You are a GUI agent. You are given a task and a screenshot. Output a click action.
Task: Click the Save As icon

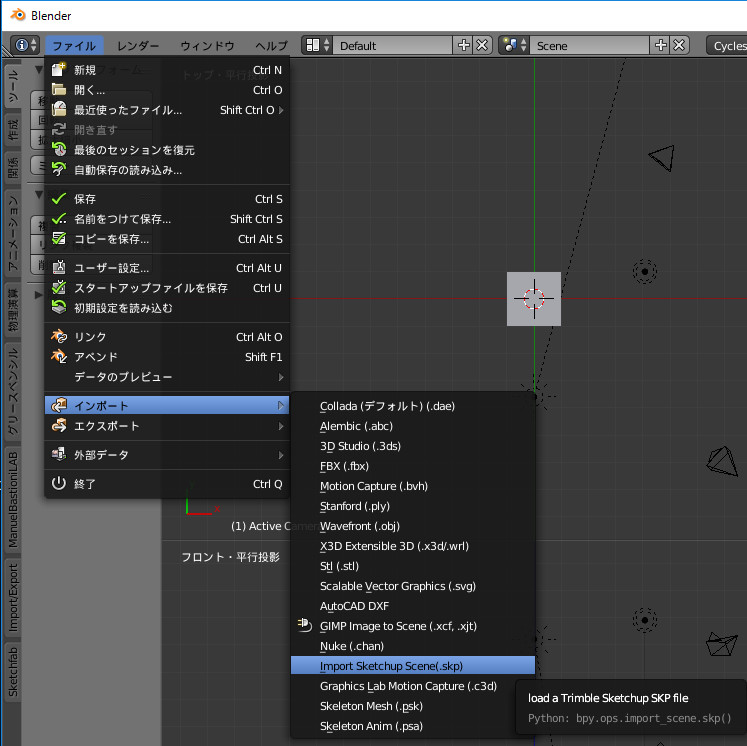click(59, 219)
